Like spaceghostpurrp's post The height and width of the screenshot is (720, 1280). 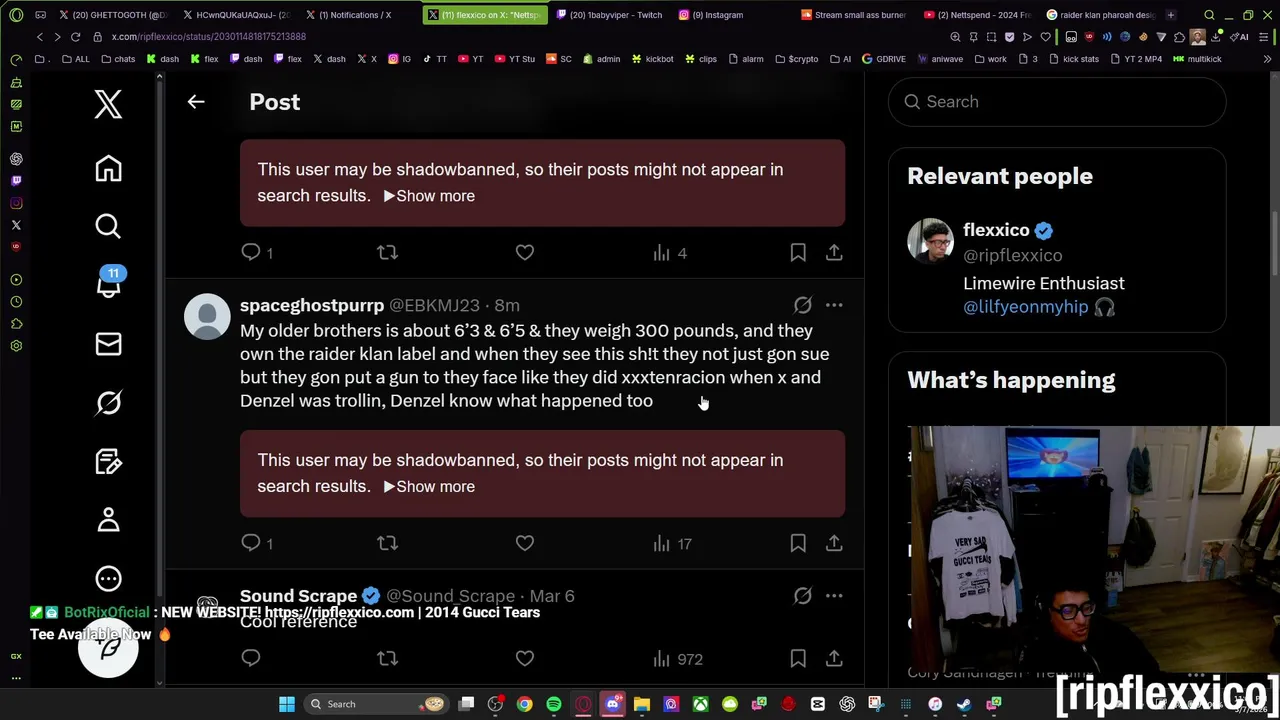(x=525, y=543)
